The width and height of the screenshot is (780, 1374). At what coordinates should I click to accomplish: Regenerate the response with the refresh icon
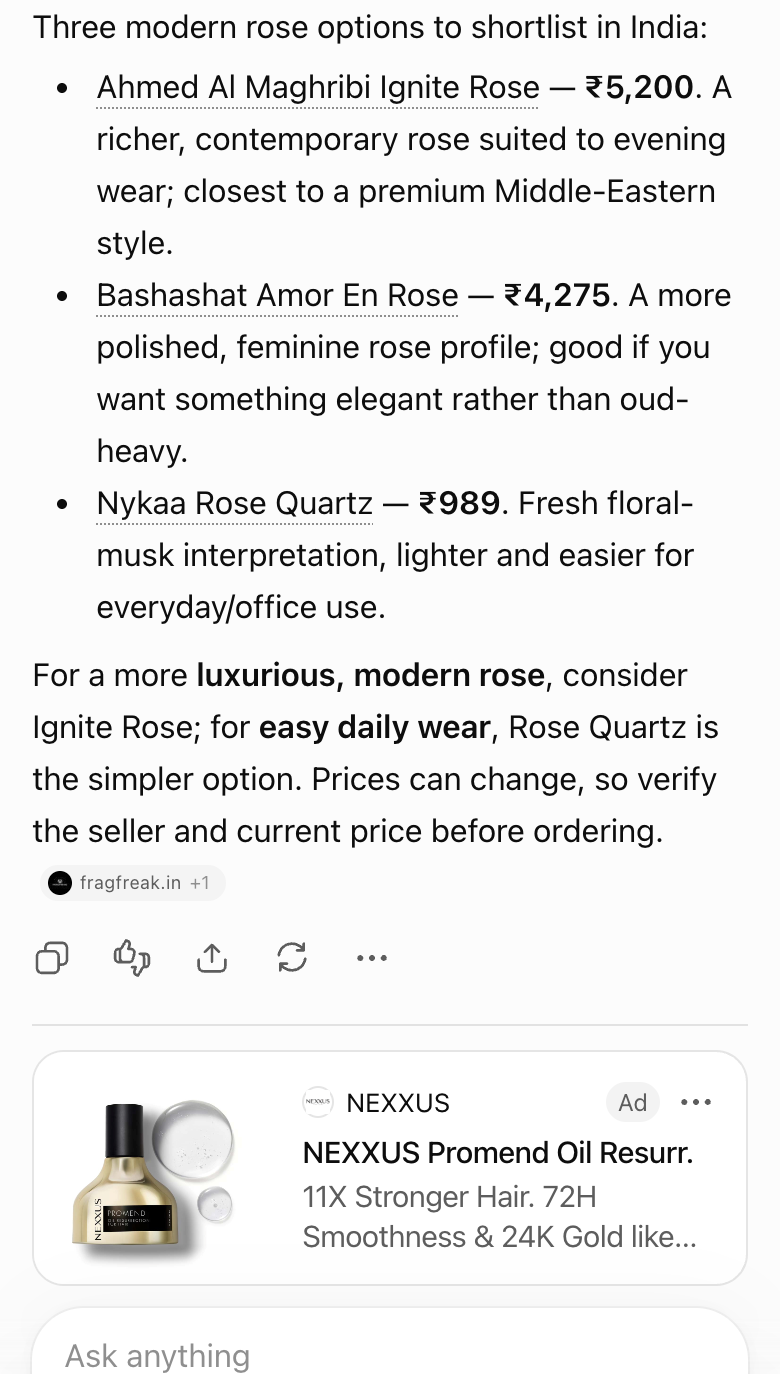coord(292,958)
